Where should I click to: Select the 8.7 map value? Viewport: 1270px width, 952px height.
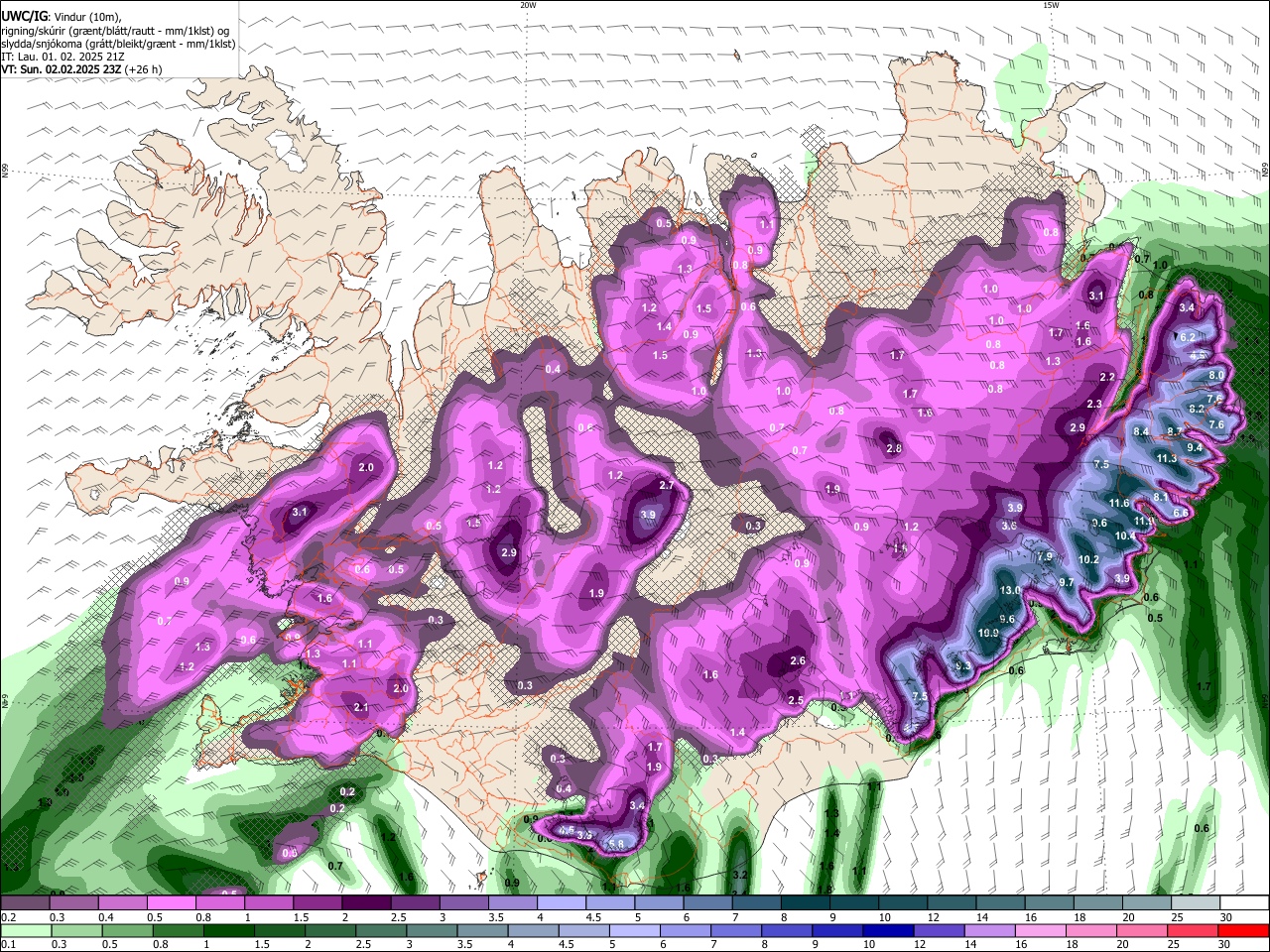(x=1174, y=431)
